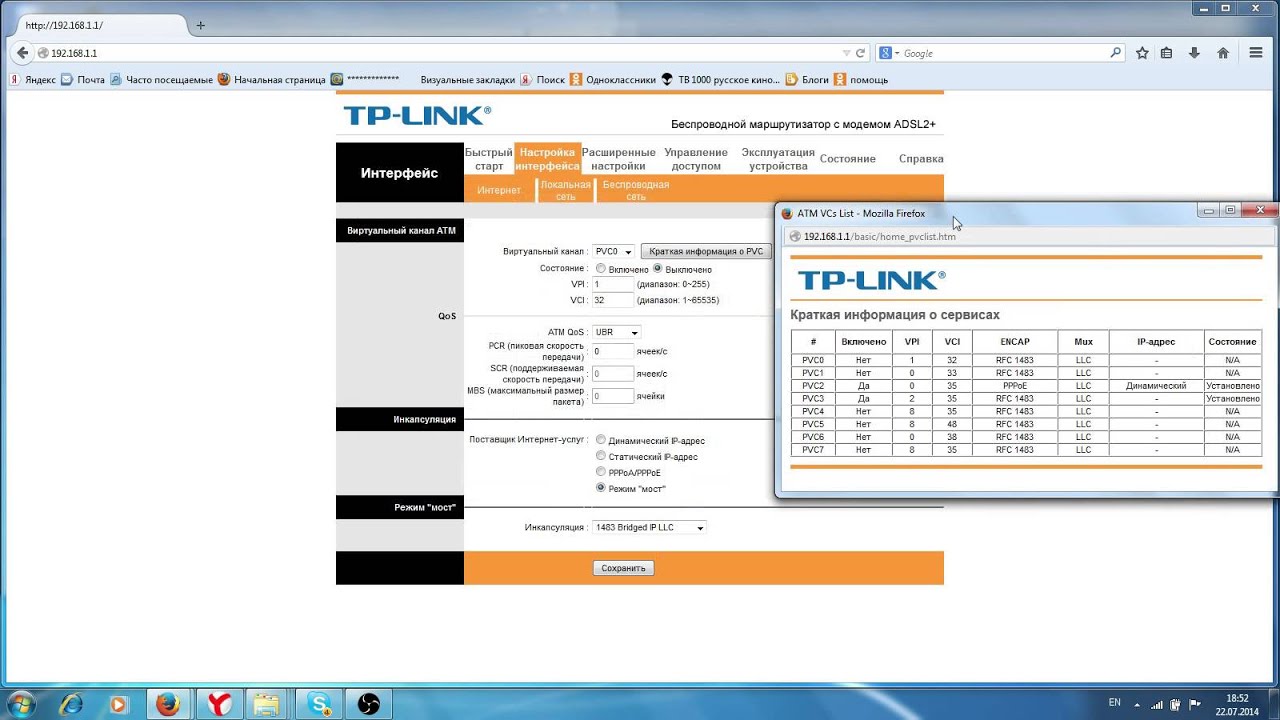Open the Управление доступом tab
The width and height of the screenshot is (1280, 720).
[696, 159]
